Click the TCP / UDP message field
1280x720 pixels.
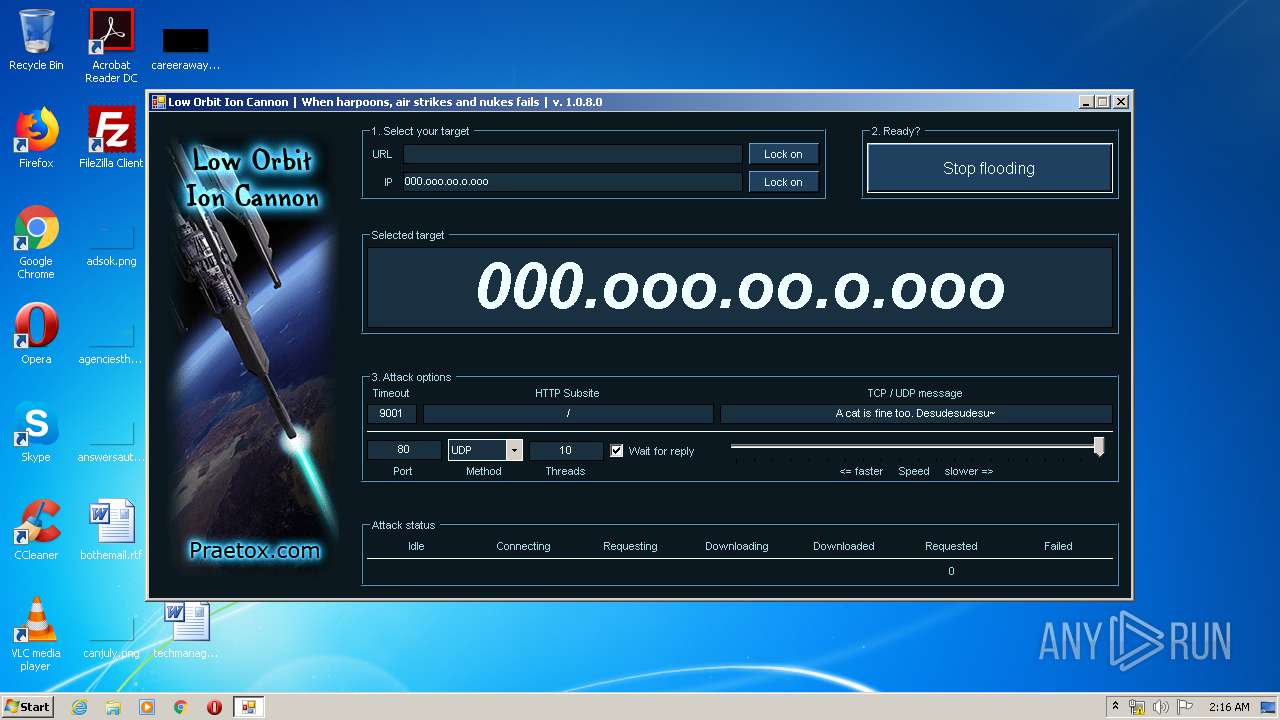(x=916, y=414)
